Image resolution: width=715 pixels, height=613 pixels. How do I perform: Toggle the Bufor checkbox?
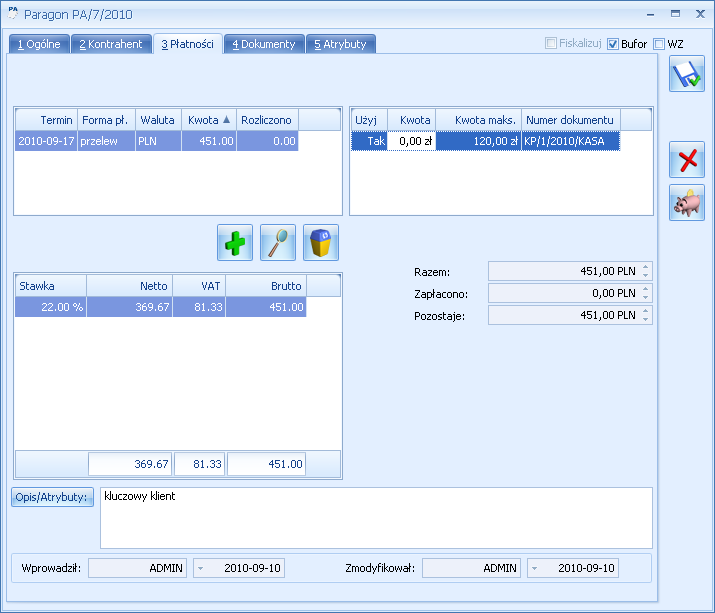click(x=613, y=44)
